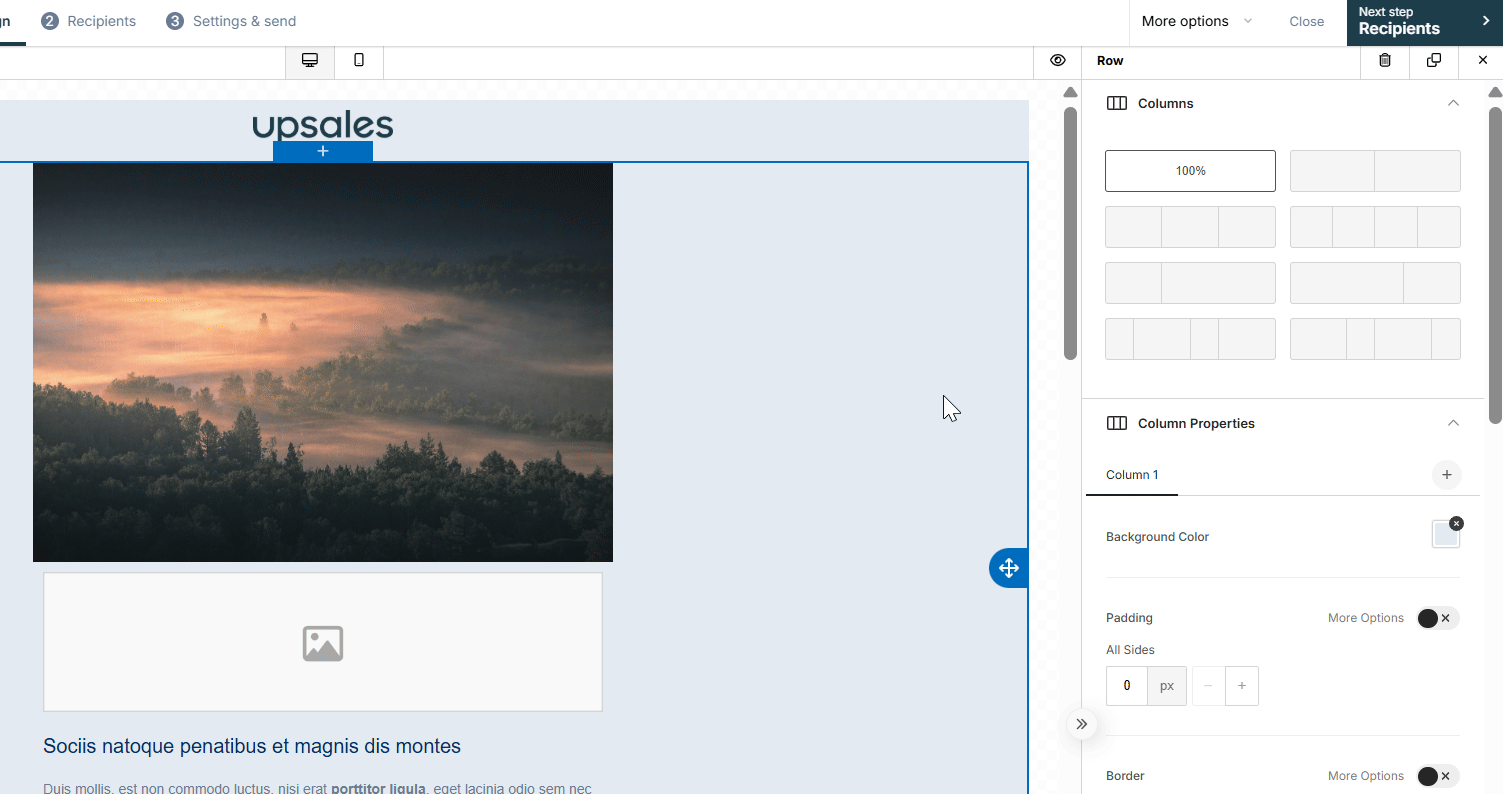Click canvas scrollbar up arrow

point(1070,92)
